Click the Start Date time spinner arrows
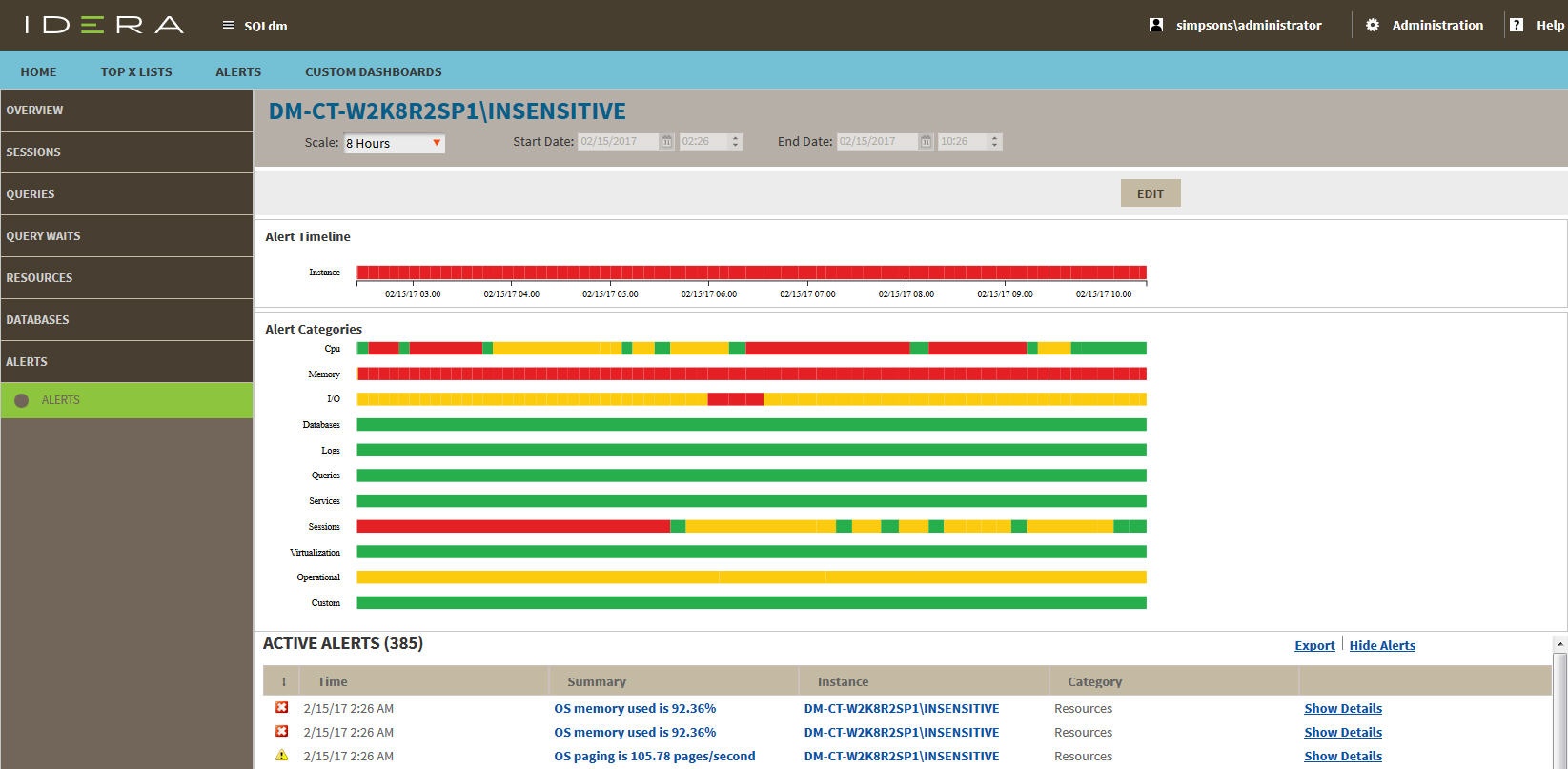 pyautogui.click(x=735, y=142)
